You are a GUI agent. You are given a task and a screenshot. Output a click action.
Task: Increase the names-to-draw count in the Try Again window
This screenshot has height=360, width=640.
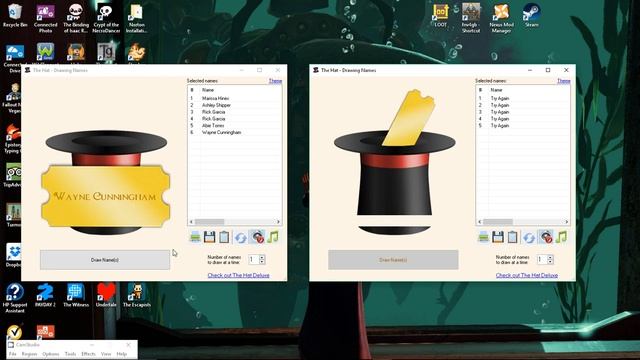click(550, 257)
